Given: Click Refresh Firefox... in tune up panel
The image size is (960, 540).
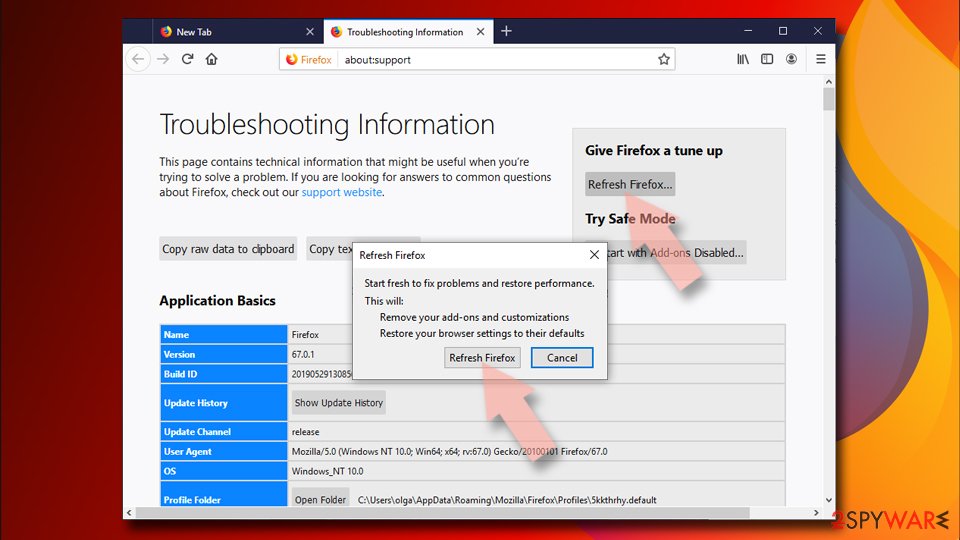Looking at the screenshot, I should coord(630,184).
